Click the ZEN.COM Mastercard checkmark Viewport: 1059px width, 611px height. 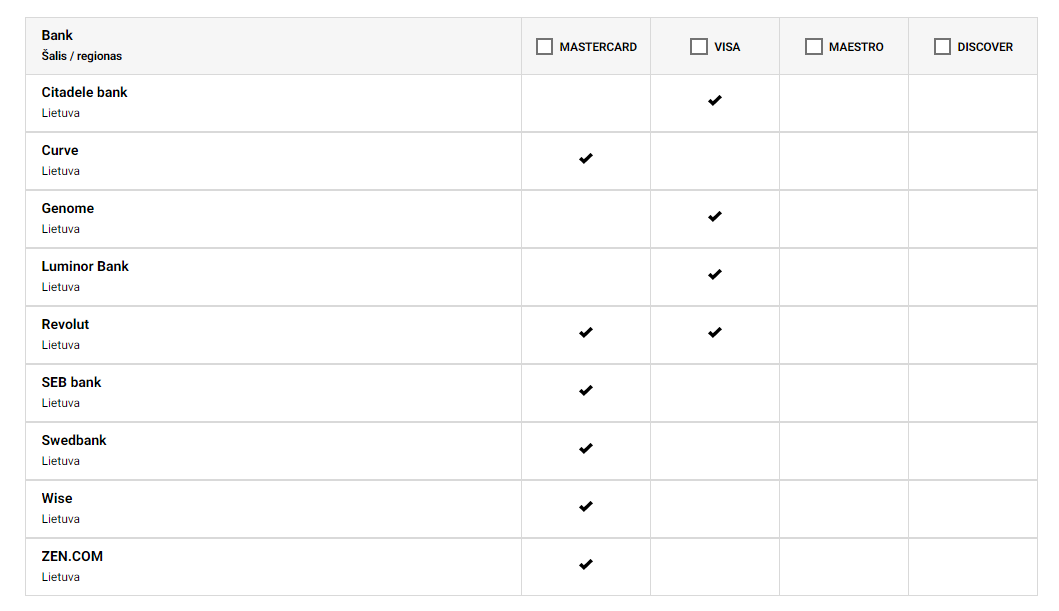pyautogui.click(x=586, y=565)
